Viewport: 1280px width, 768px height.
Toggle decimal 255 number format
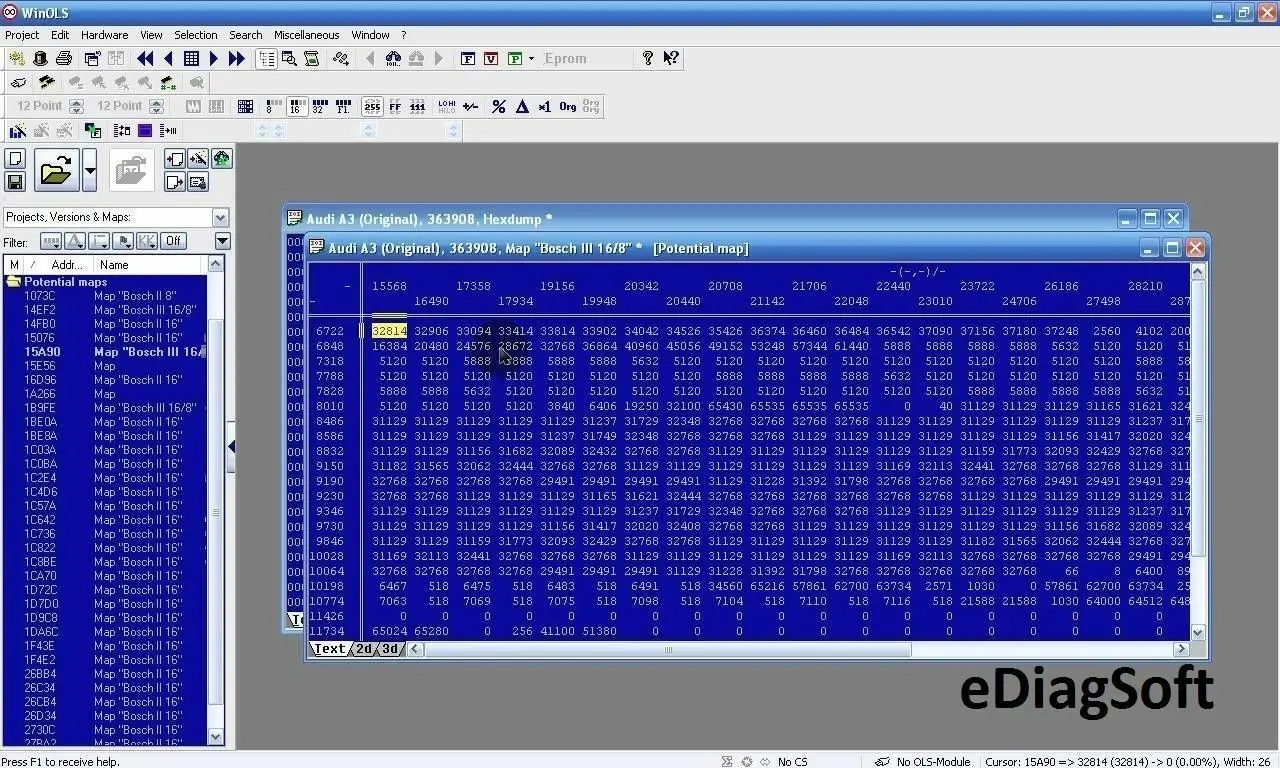point(372,107)
